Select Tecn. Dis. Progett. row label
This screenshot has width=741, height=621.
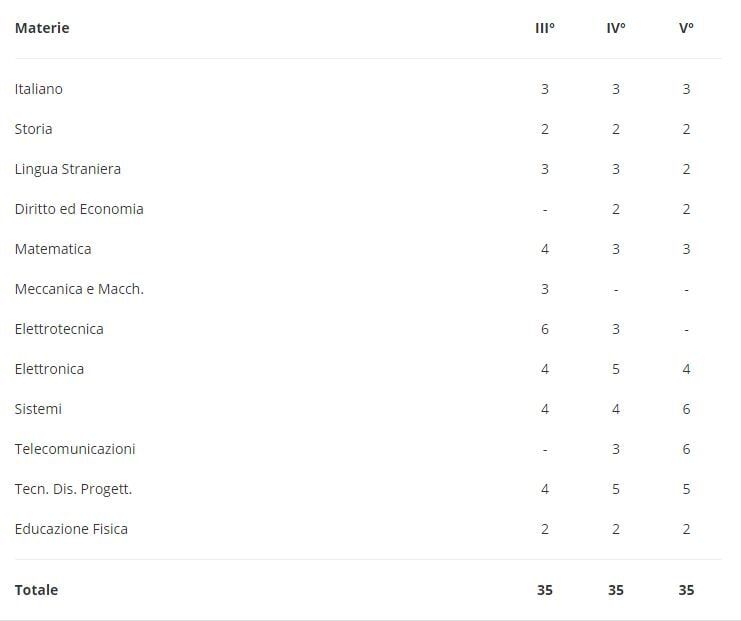click(x=73, y=489)
